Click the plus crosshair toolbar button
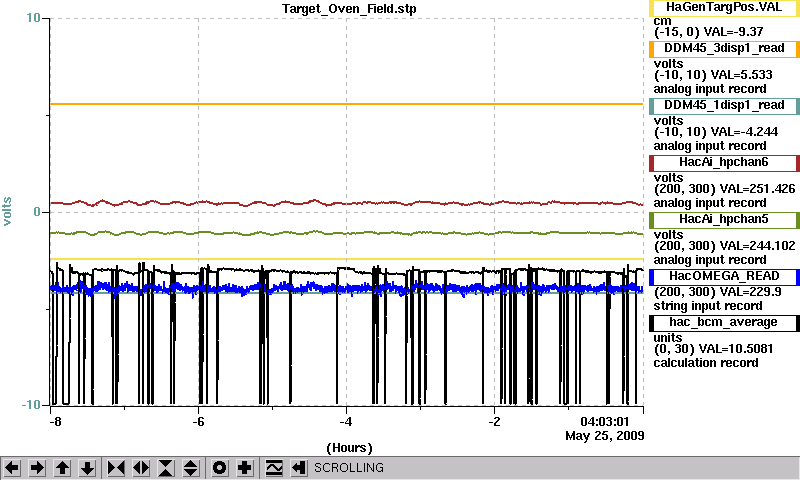The width and height of the screenshot is (800, 480). tap(245, 467)
